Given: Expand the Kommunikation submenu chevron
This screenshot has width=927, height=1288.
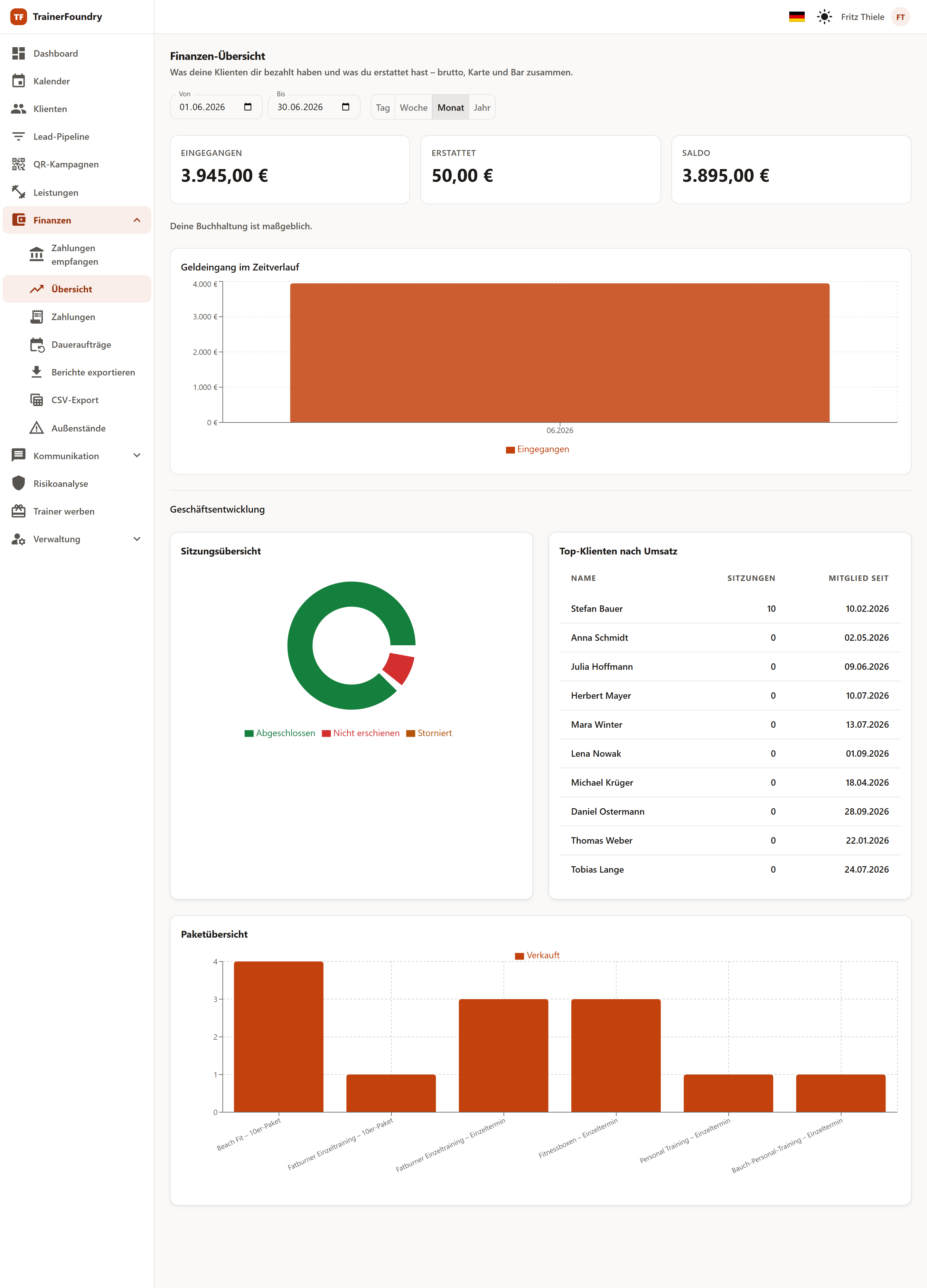Looking at the screenshot, I should pos(137,455).
